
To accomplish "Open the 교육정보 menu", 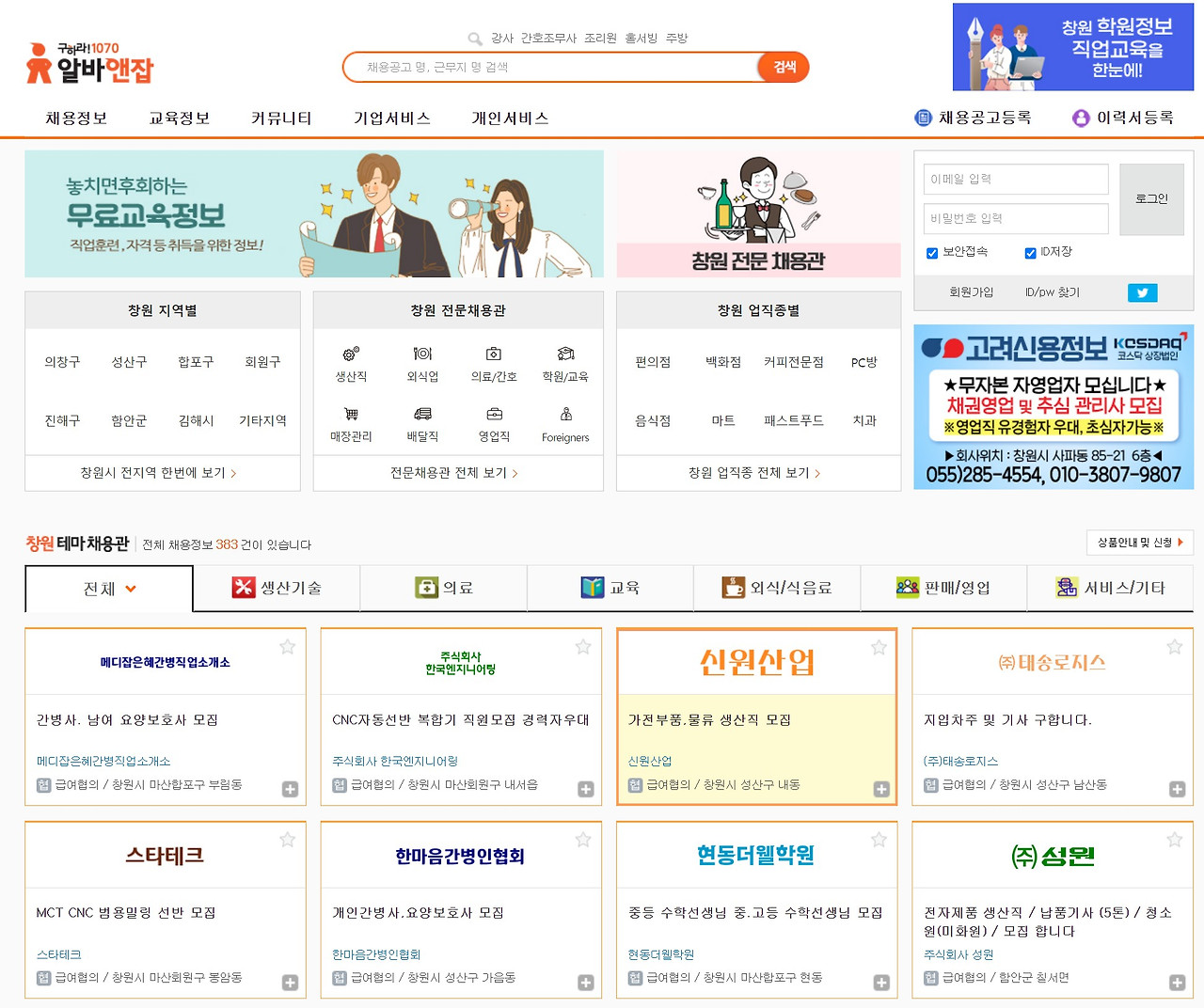I will [180, 118].
